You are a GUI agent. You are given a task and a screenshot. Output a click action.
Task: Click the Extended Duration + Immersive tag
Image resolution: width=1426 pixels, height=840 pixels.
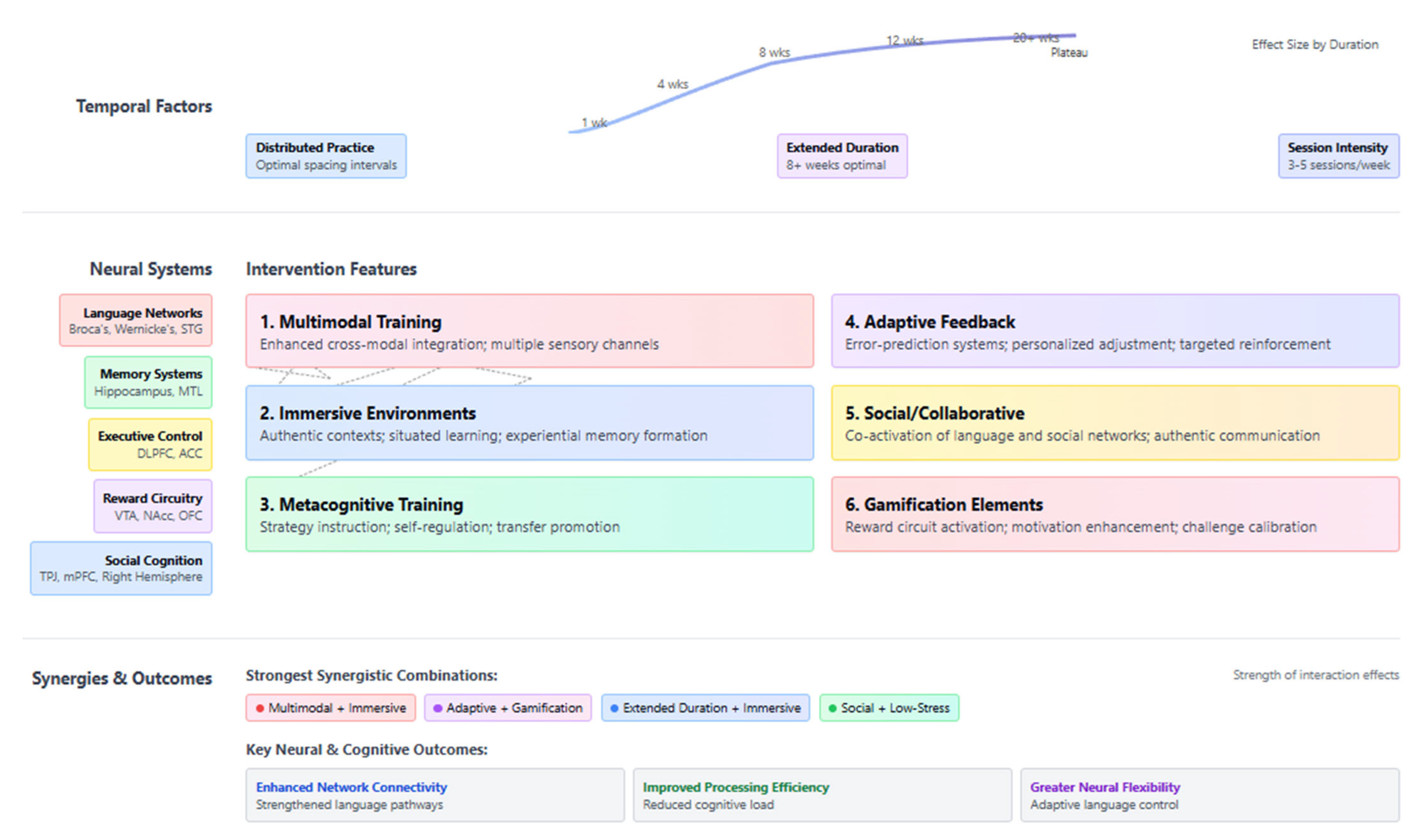point(705,708)
